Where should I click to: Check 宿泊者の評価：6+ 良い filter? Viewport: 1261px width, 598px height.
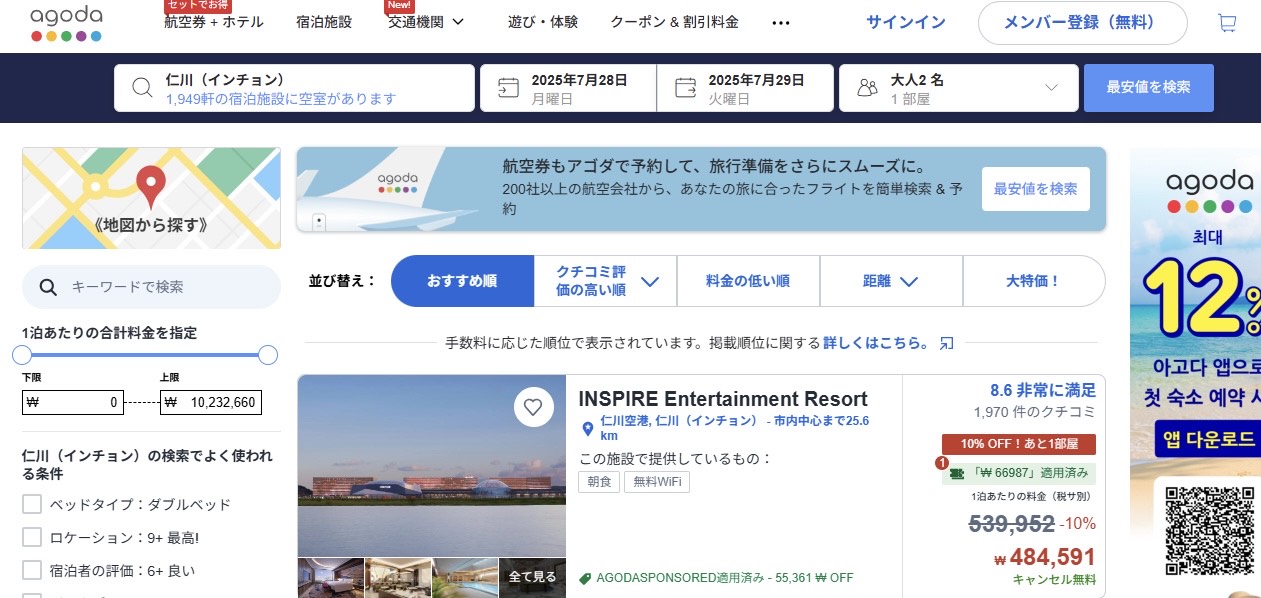pyautogui.click(x=32, y=570)
